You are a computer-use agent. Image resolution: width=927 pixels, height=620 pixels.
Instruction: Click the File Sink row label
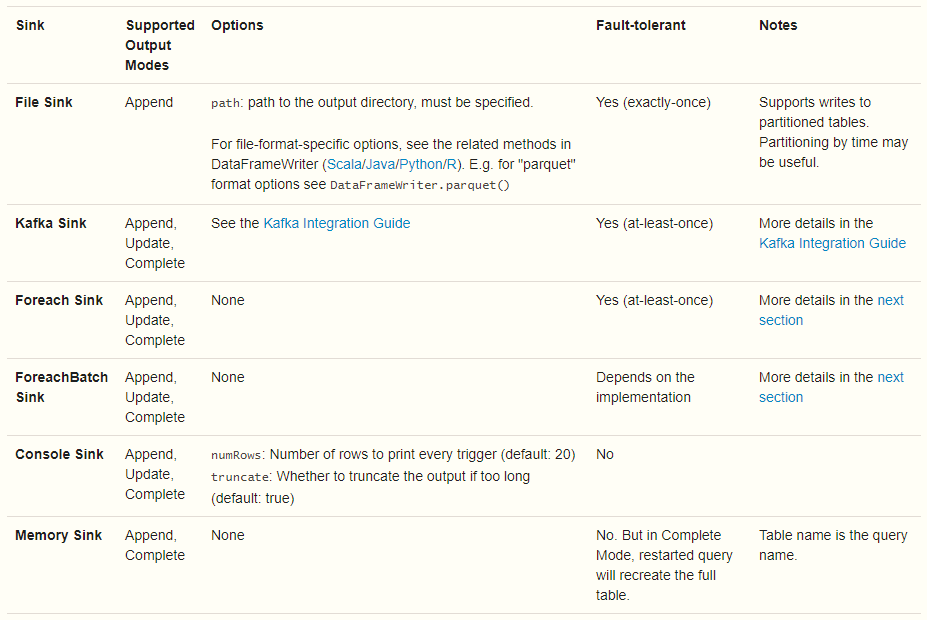44,102
